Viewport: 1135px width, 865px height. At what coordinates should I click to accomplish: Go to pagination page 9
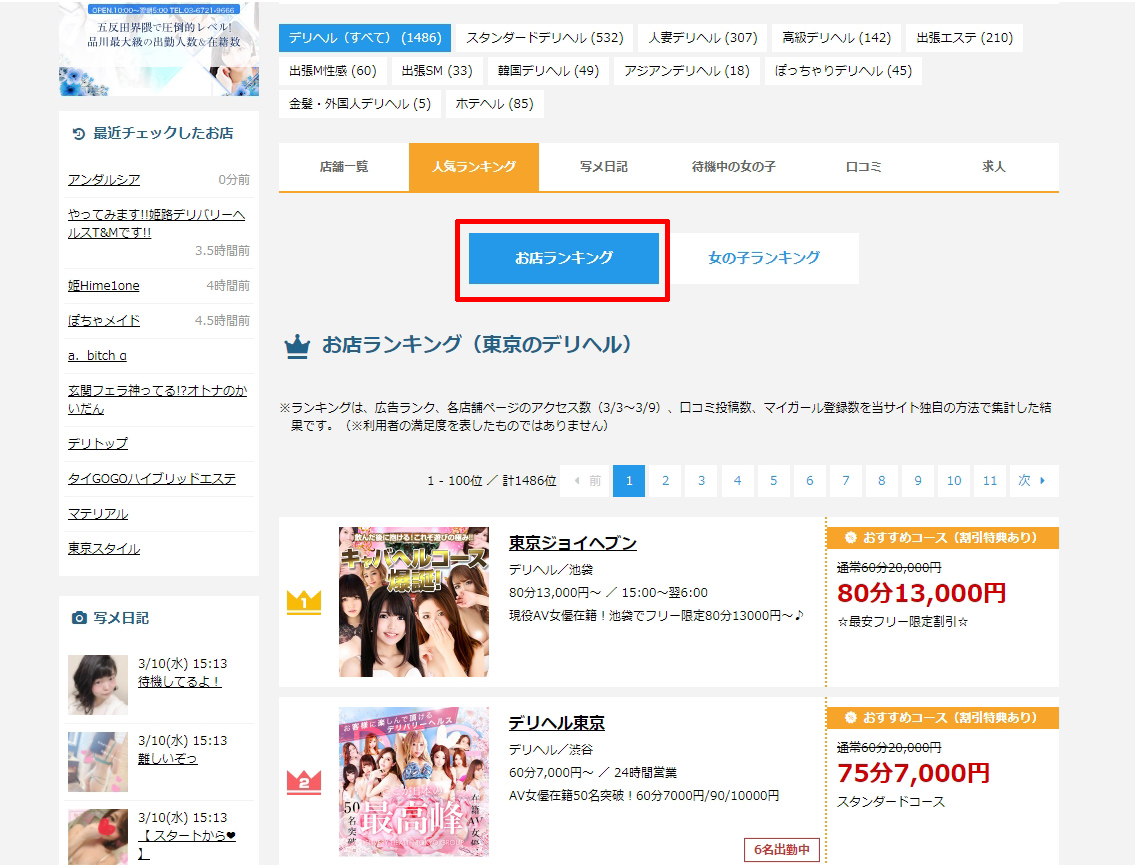coord(918,481)
